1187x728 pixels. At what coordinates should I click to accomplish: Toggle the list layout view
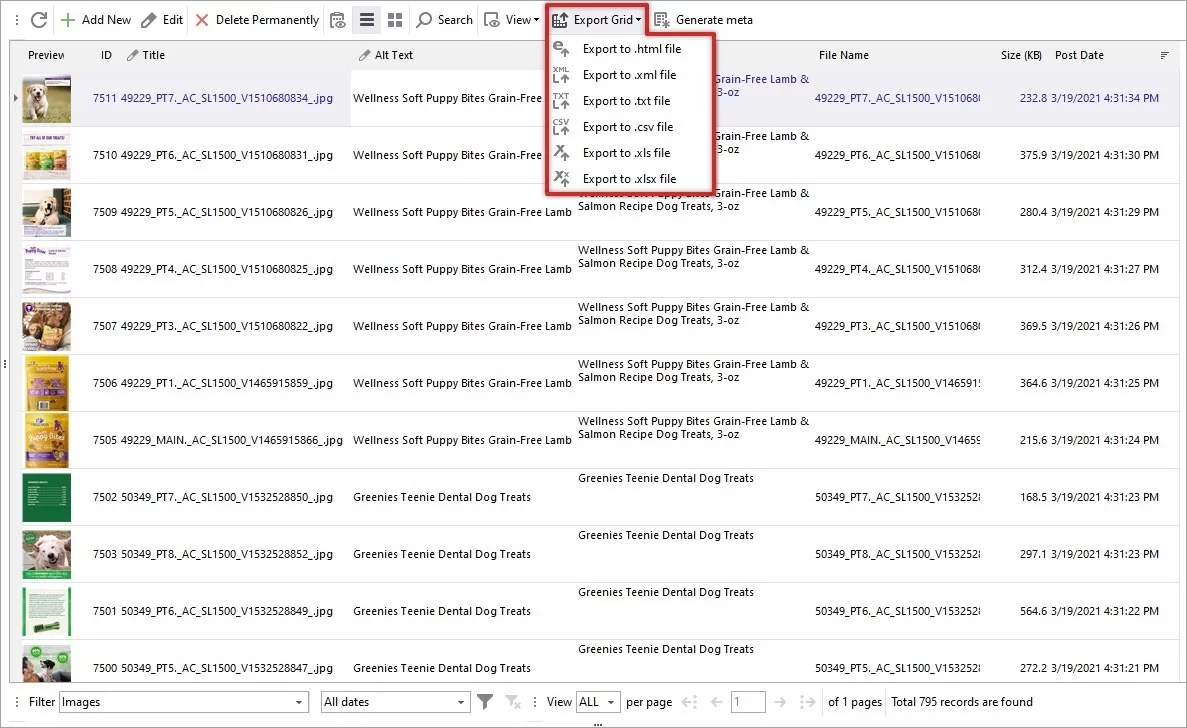[366, 19]
